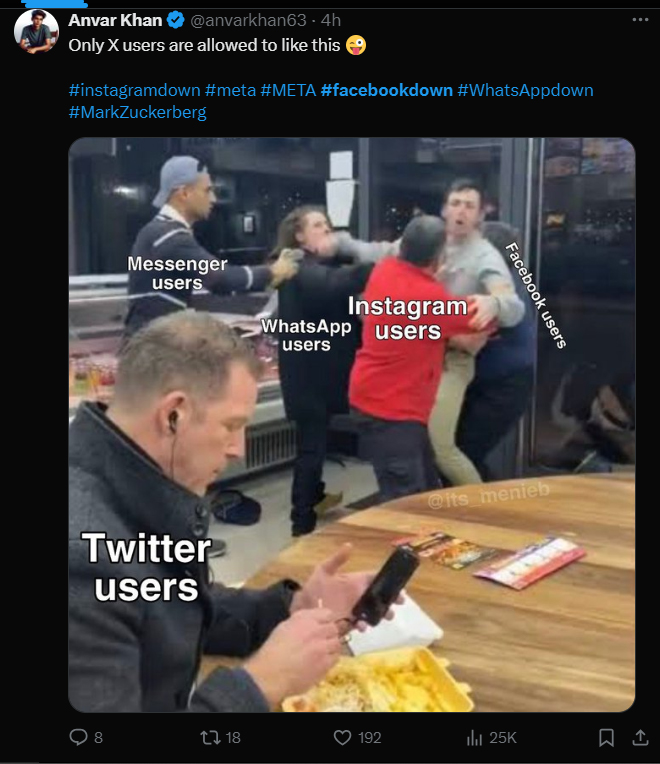The height and width of the screenshot is (764, 660).
Task: Open the @anvarkhan63 handle link
Action: click(x=248, y=20)
